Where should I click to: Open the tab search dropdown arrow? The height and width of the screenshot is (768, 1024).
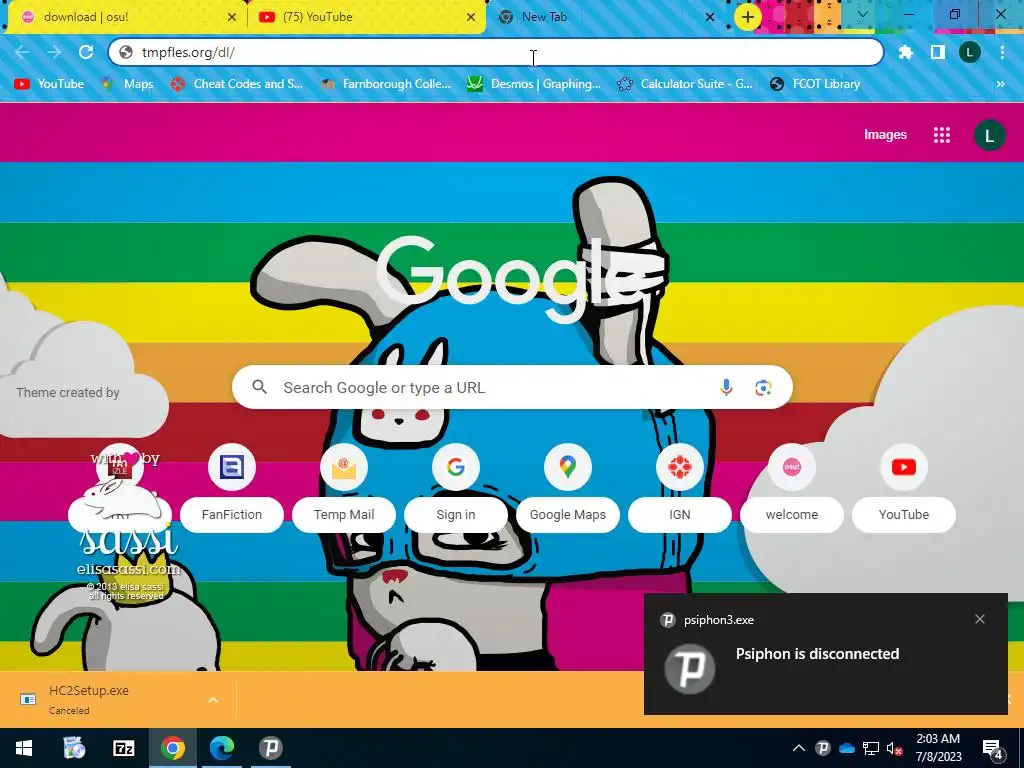click(862, 14)
